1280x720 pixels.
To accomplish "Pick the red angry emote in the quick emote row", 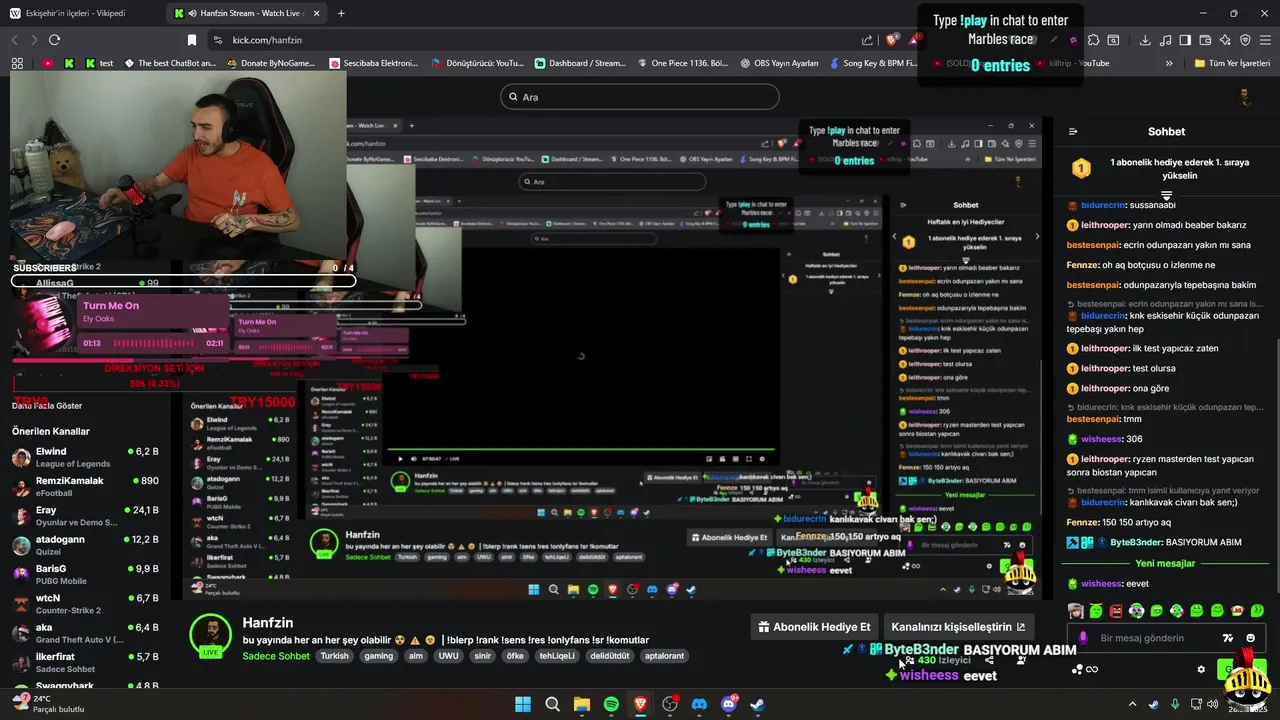I will pyautogui.click(x=1116, y=611).
